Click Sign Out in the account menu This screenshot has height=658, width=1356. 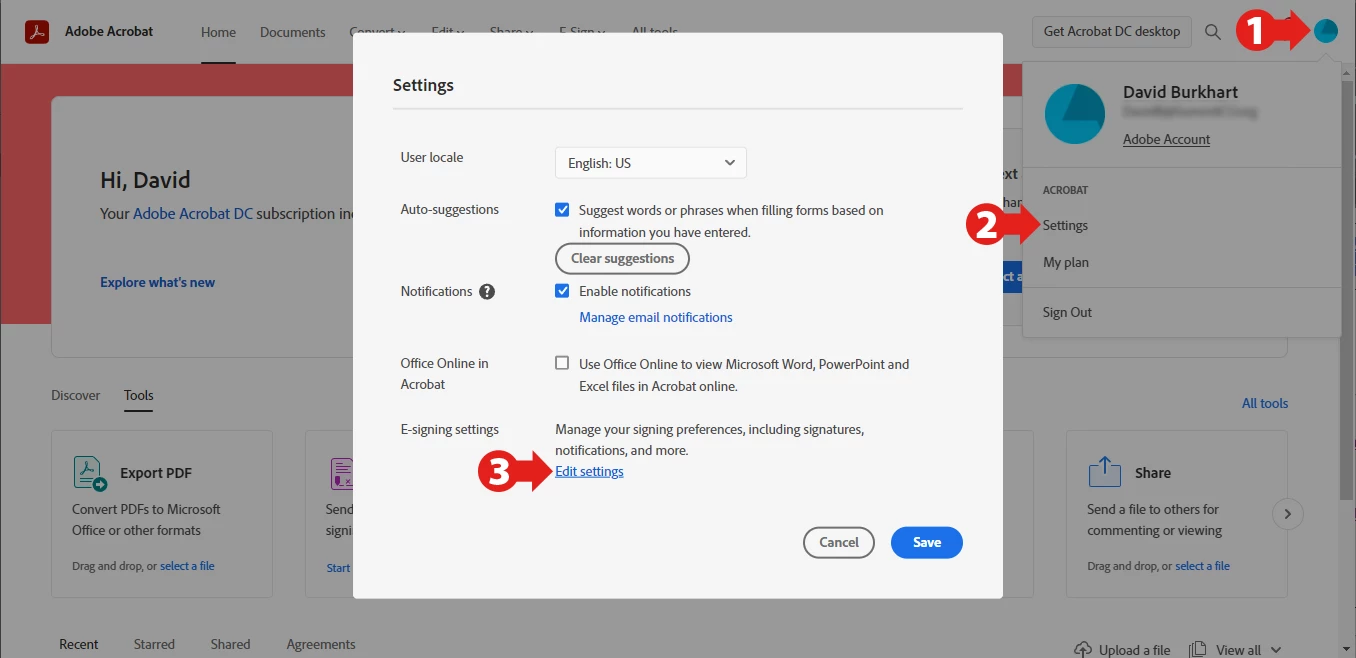point(1068,312)
